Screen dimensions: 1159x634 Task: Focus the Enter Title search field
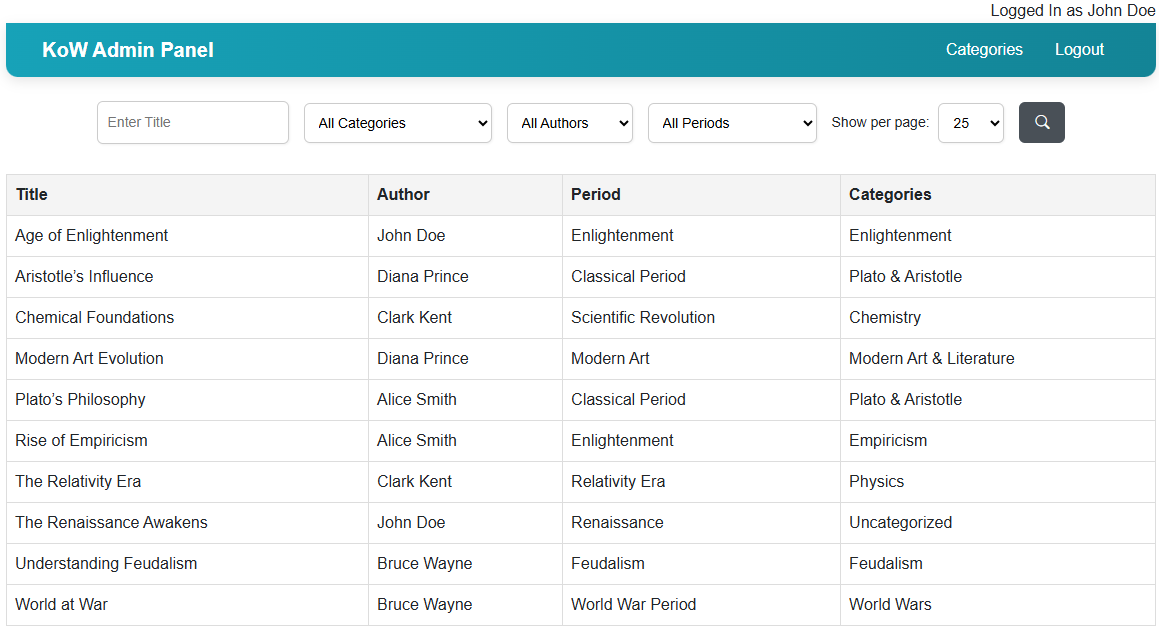(193, 123)
